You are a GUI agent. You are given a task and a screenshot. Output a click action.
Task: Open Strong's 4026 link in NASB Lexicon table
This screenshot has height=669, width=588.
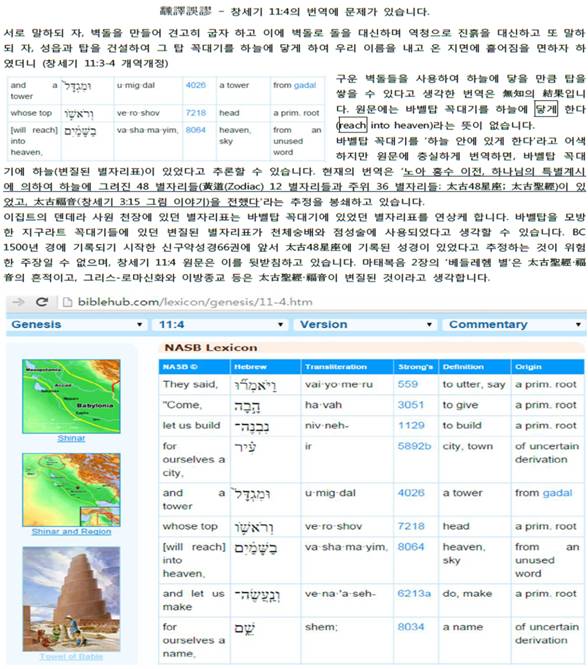410,493
